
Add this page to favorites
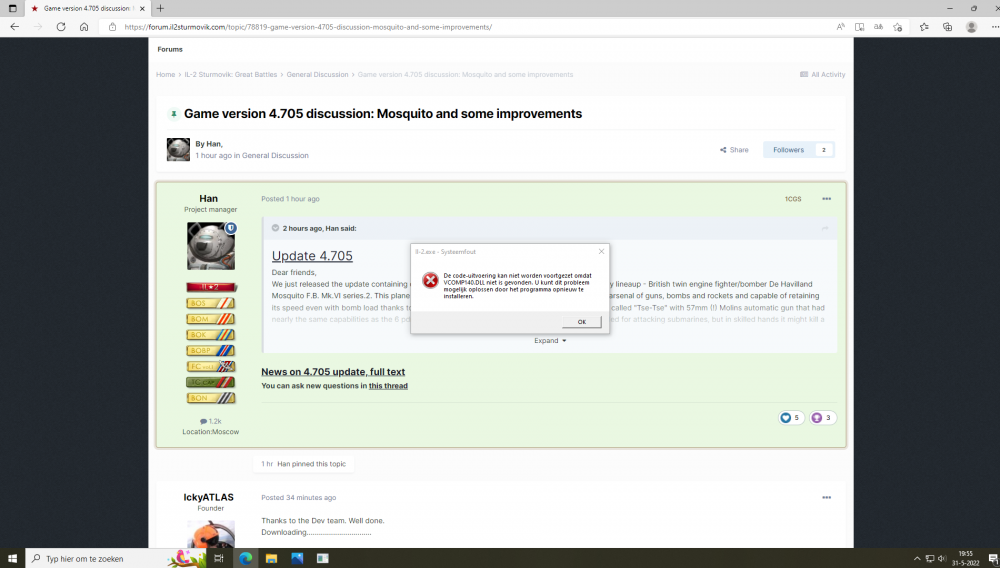(x=897, y=27)
